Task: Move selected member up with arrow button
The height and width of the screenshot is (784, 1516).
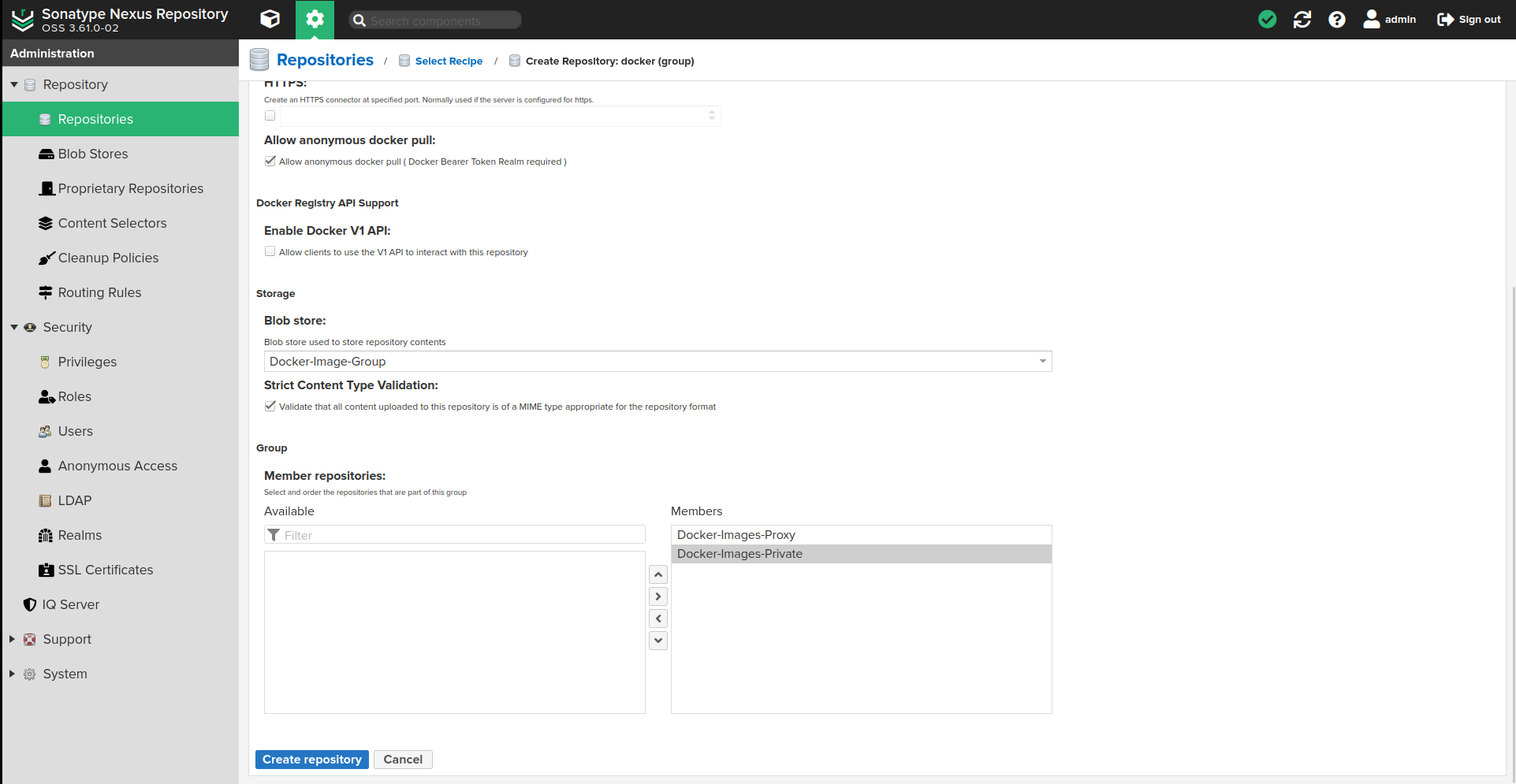Action: tap(658, 574)
